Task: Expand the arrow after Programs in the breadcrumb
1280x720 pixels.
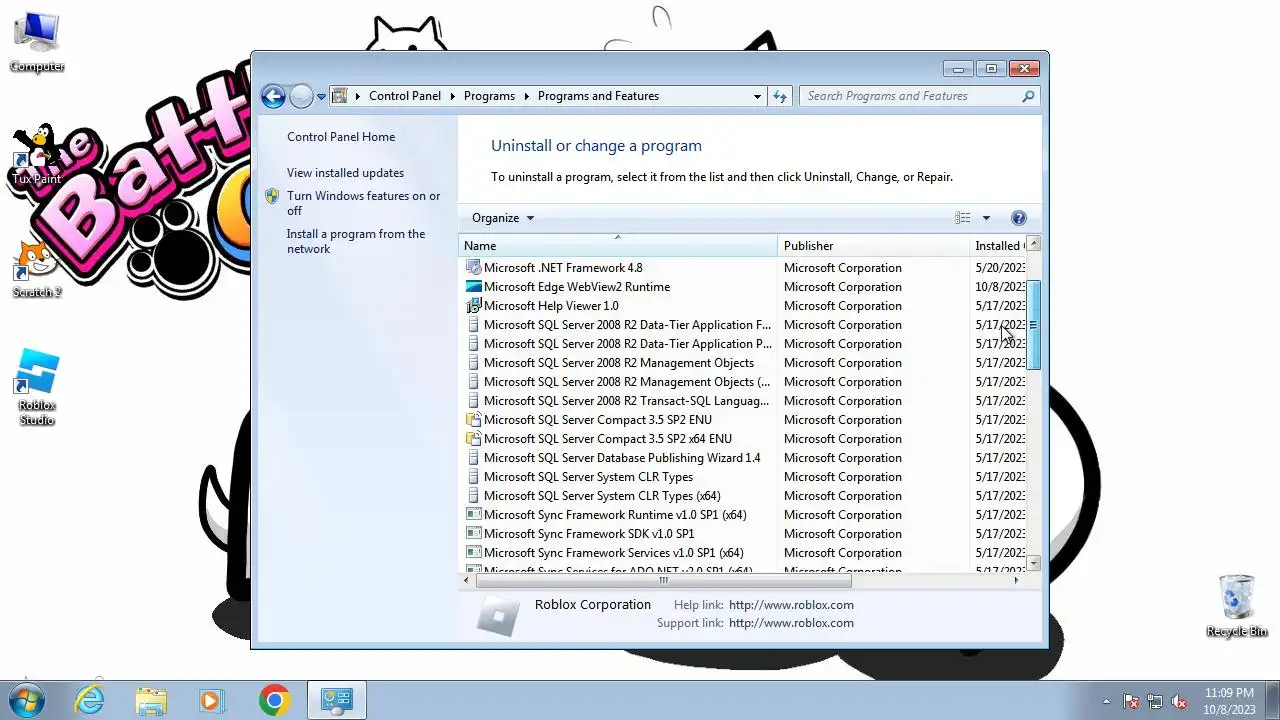Action: click(526, 96)
